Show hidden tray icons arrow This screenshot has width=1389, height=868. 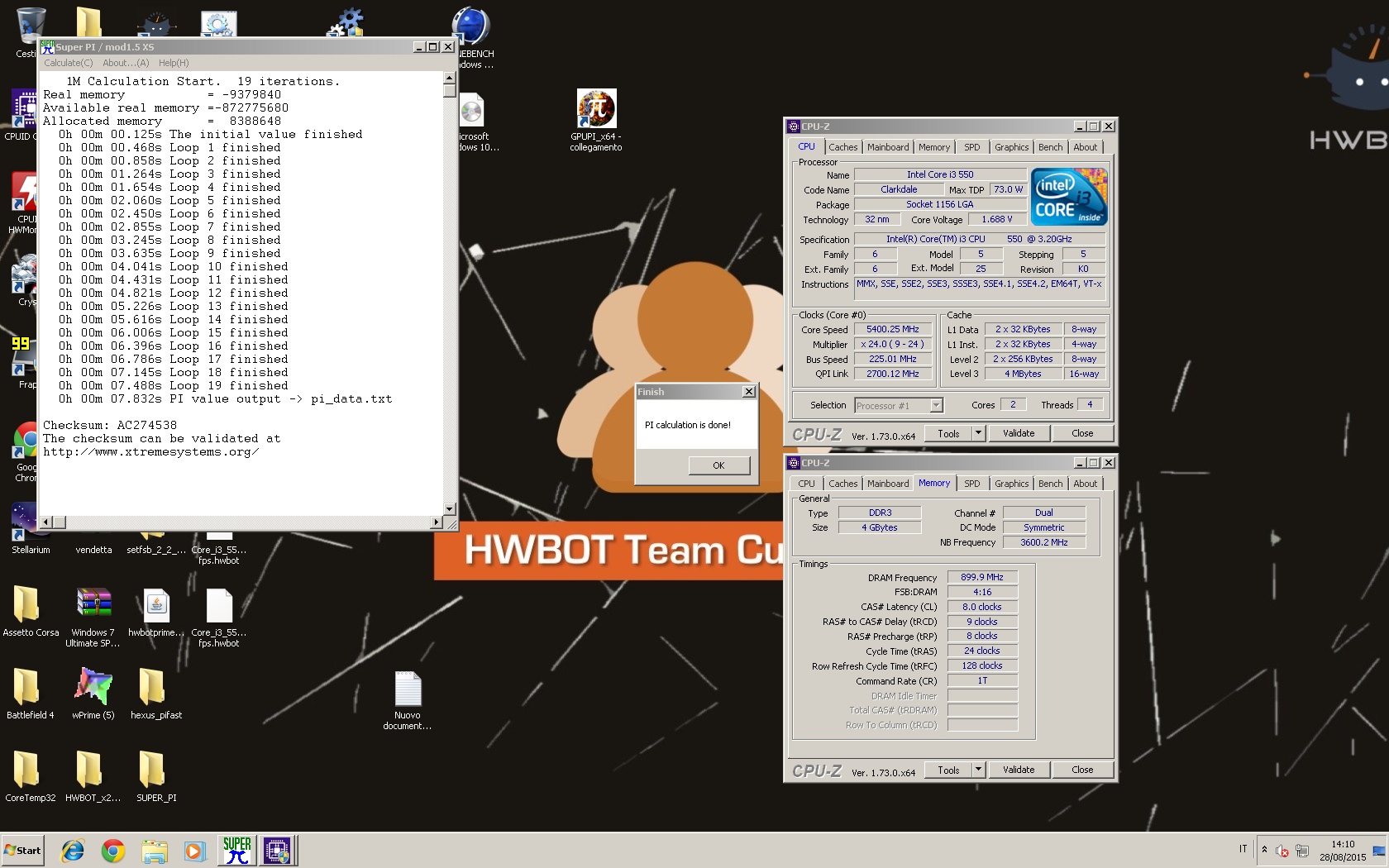coord(1264,850)
